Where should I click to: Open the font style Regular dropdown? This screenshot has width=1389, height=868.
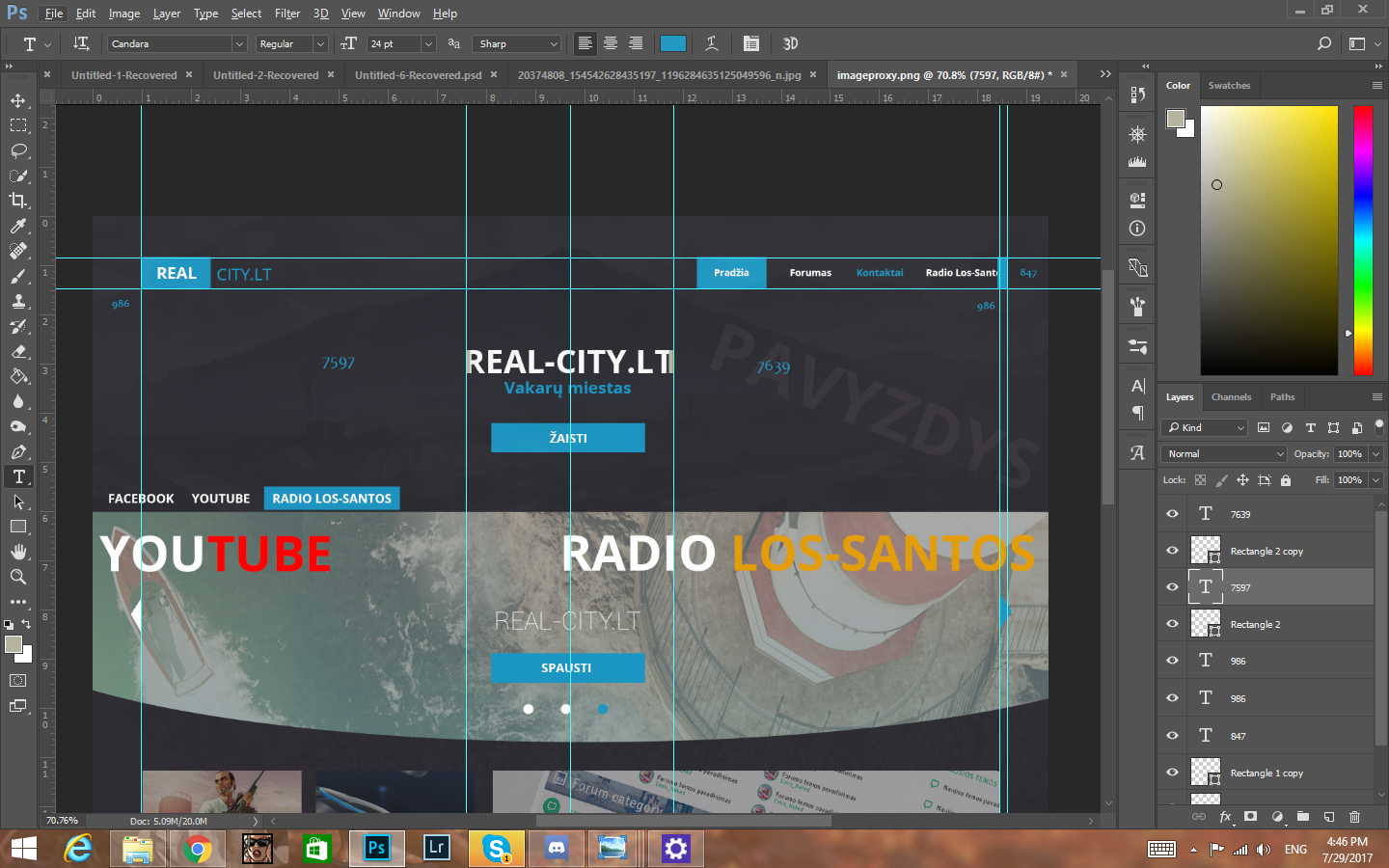319,43
